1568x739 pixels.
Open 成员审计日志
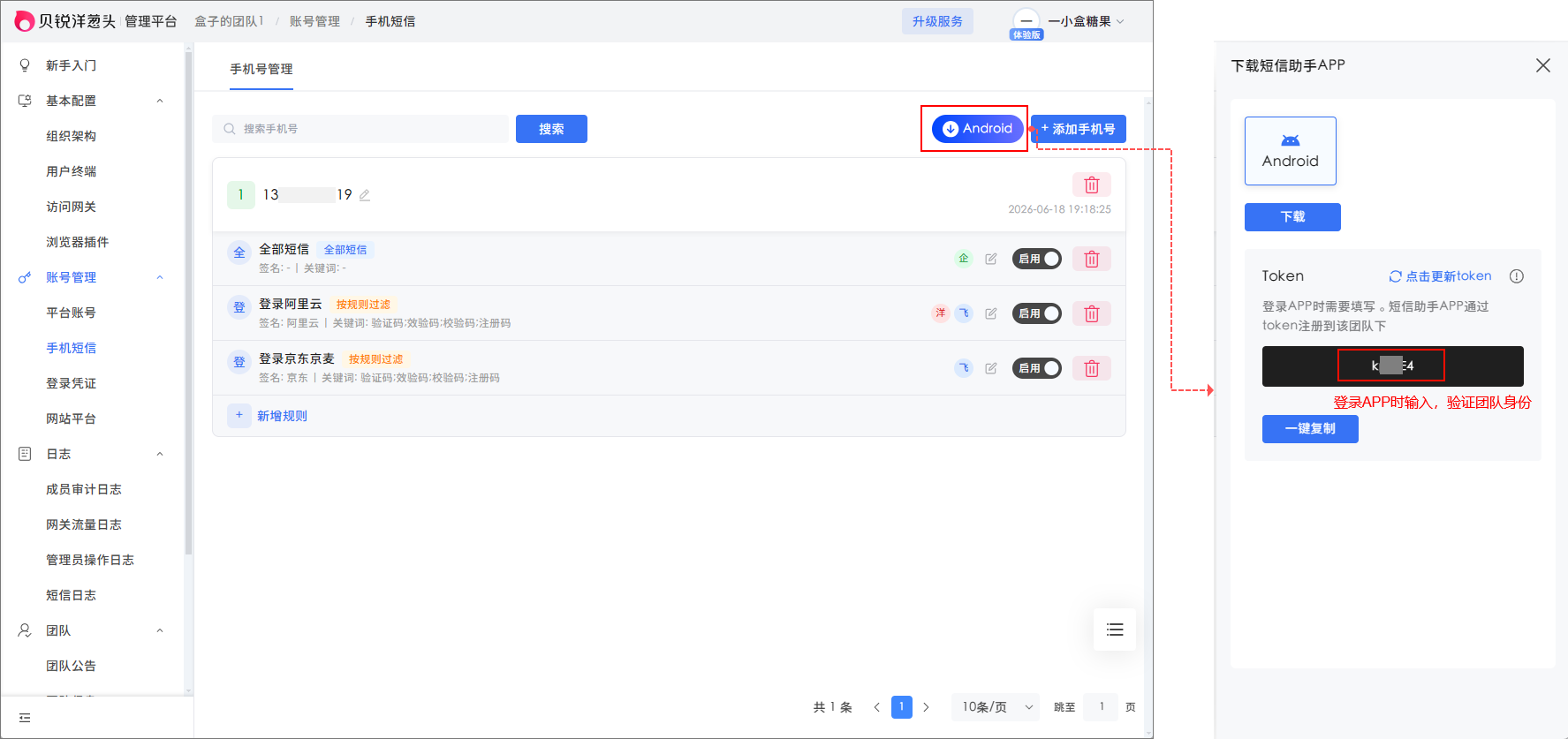point(83,489)
